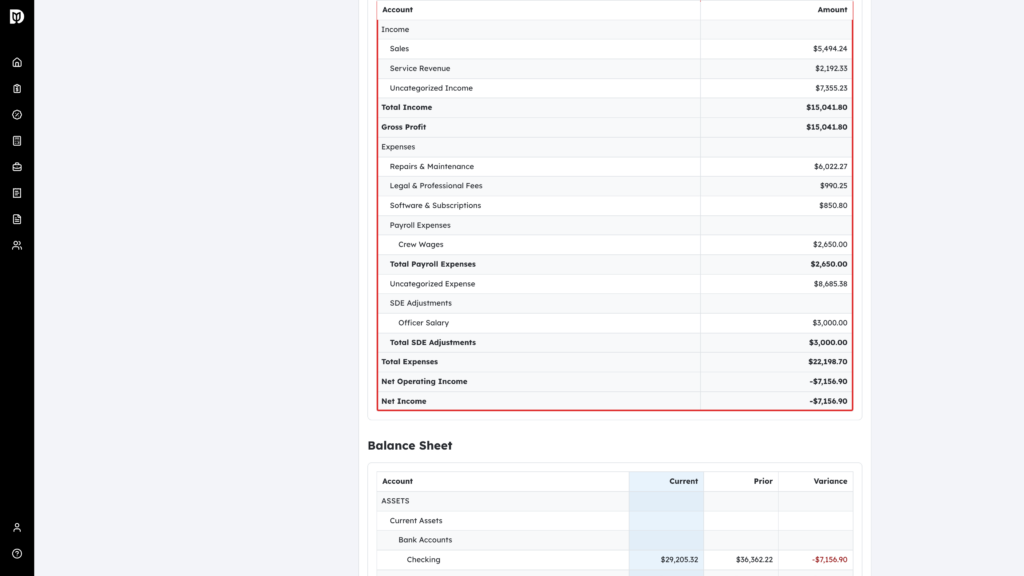This screenshot has height=576, width=1024.
Task: Click Checking variance -$7,156.90
Action: coord(829,560)
